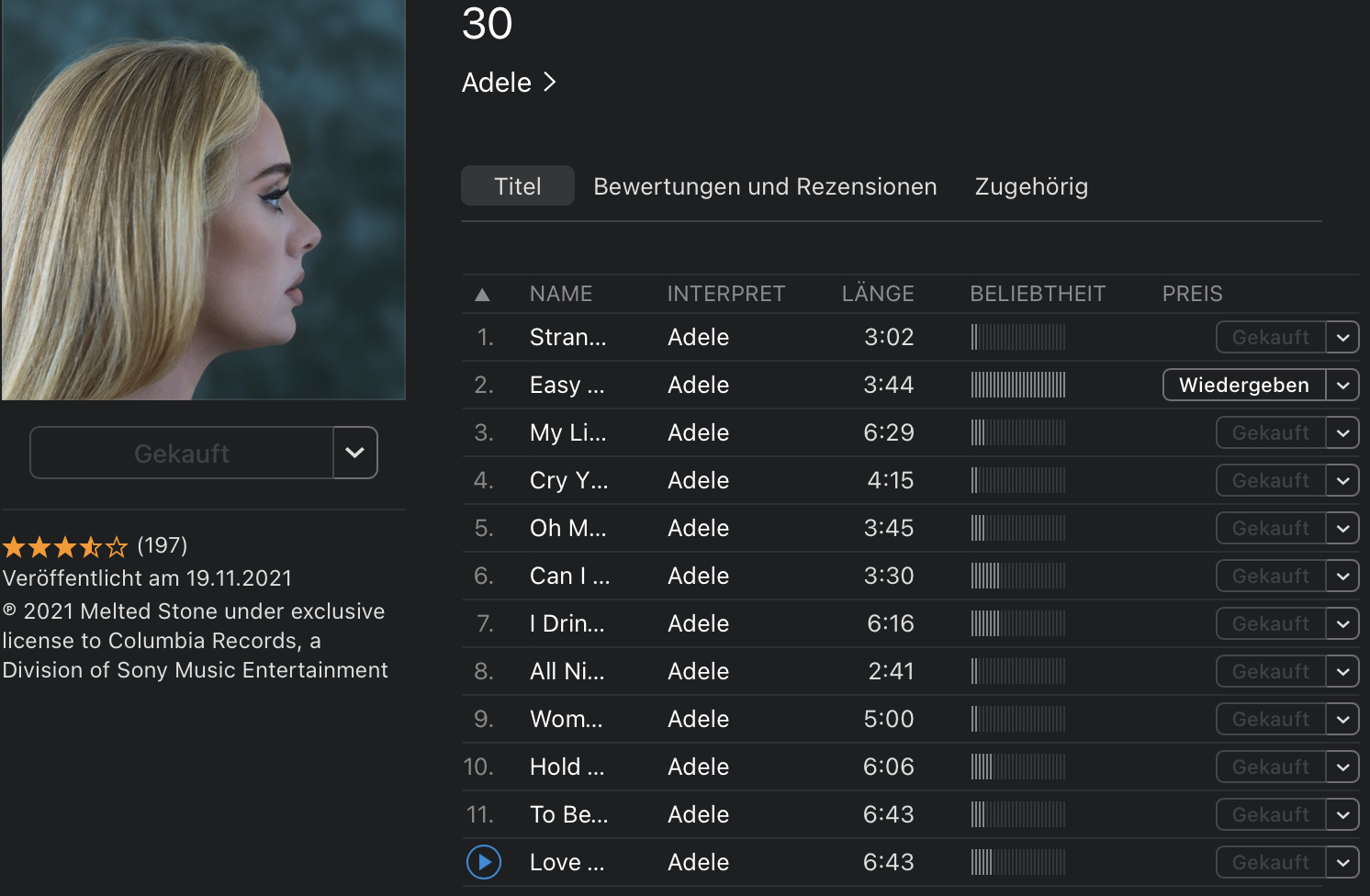The height and width of the screenshot is (896, 1370).
Task: Expand options arrow for track 2 Wiedergeben
Action: pyautogui.click(x=1342, y=385)
